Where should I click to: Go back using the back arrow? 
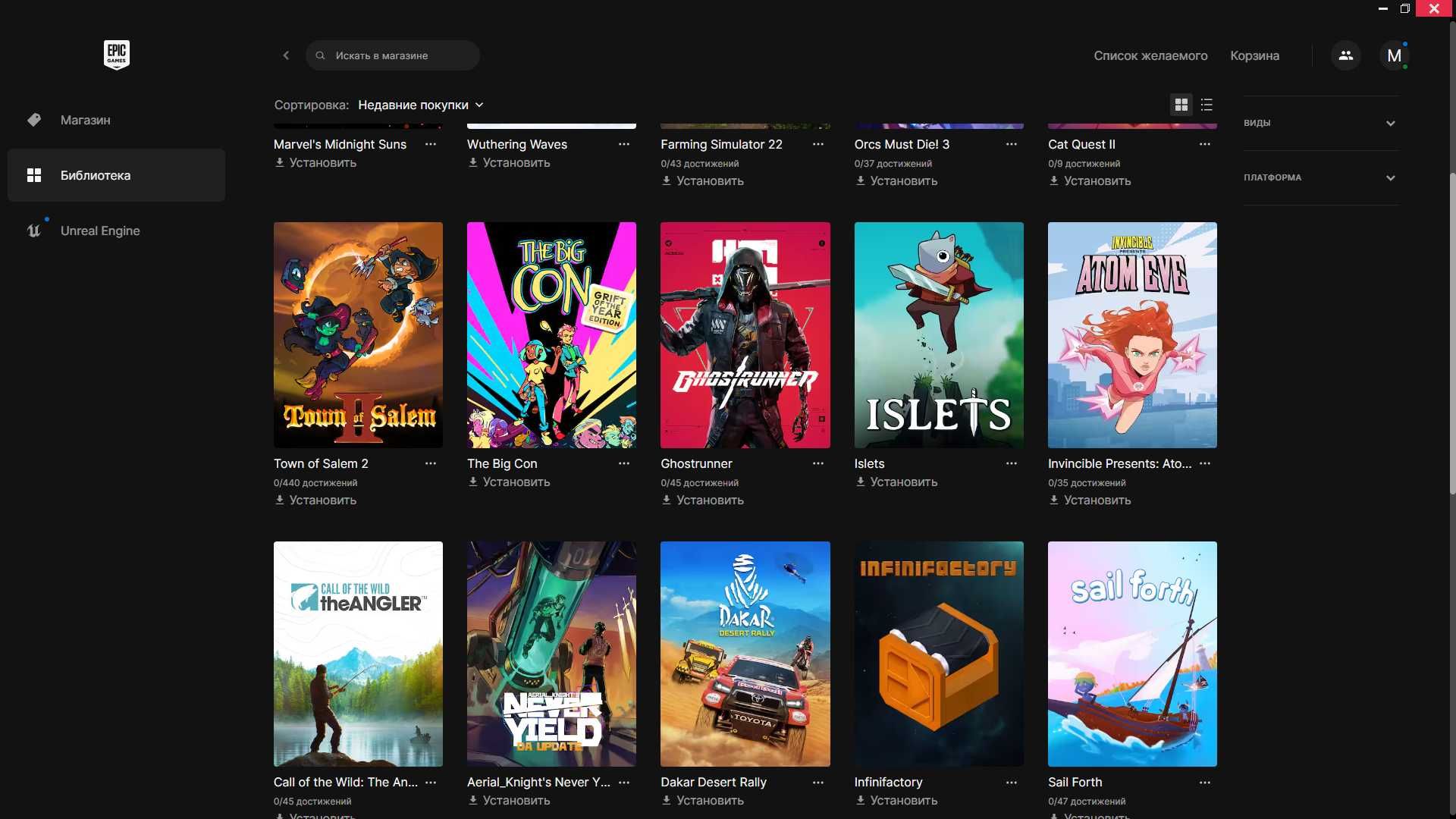[x=286, y=55]
